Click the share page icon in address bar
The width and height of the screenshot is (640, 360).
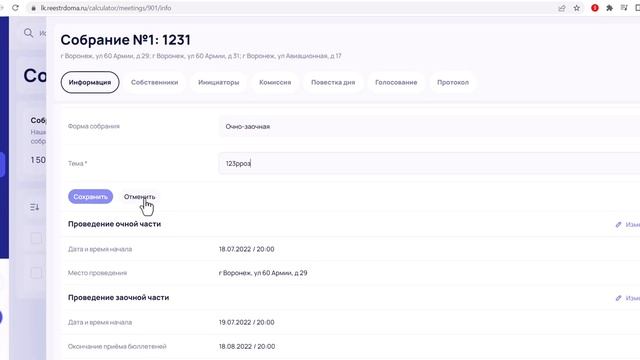pyautogui.click(x=562, y=8)
